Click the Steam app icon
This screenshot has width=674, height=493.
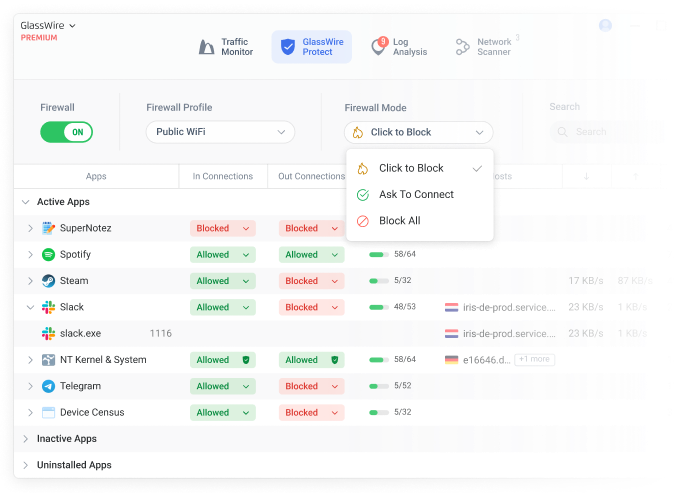click(48, 281)
